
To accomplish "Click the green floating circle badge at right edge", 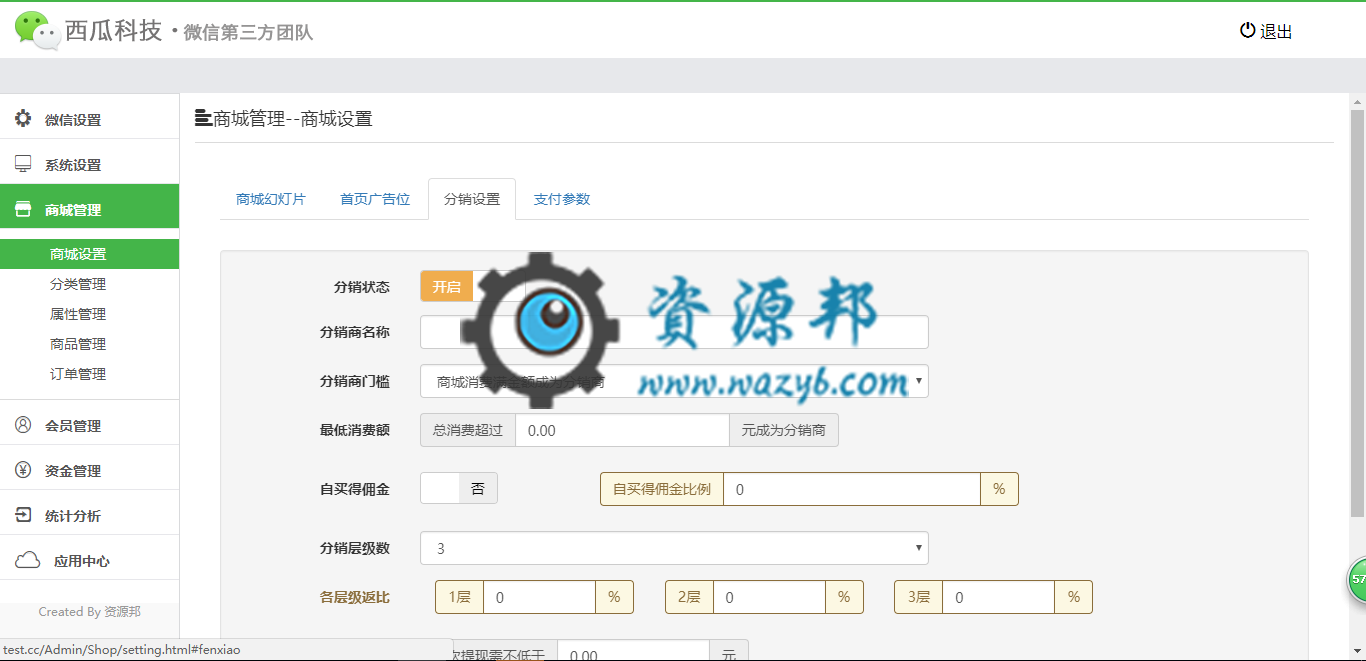I will pyautogui.click(x=1356, y=579).
